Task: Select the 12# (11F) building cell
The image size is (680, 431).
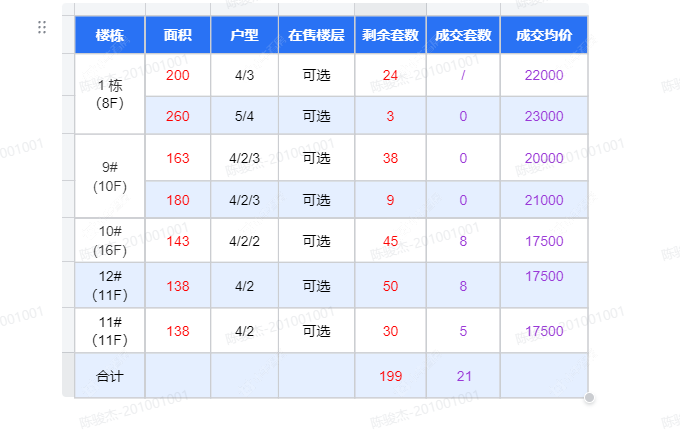Action: click(110, 285)
